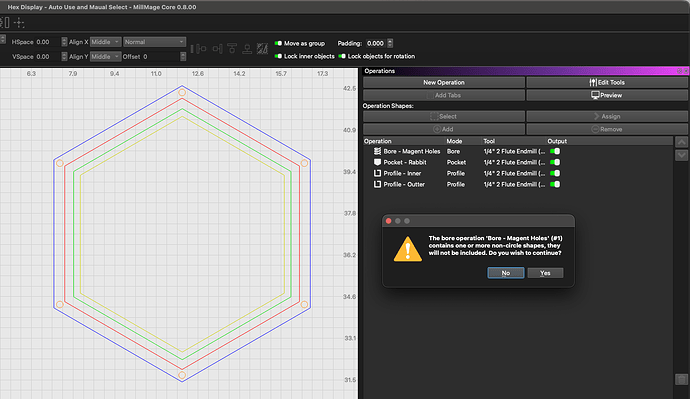Viewport: 690px width, 399px height.
Task: Click the Edit Tools button
Action: [x=607, y=82]
